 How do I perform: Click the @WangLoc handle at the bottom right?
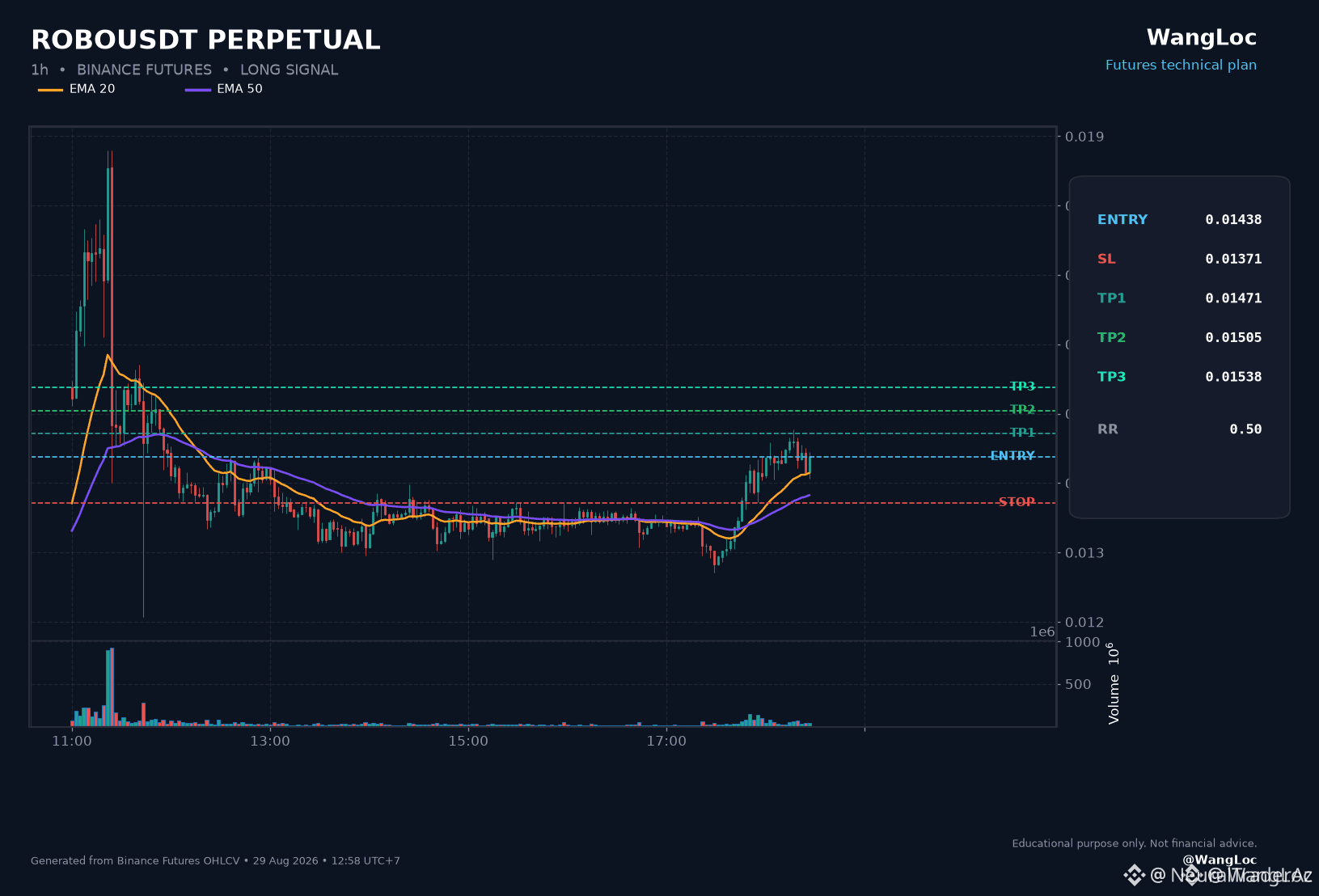[x=1220, y=860]
